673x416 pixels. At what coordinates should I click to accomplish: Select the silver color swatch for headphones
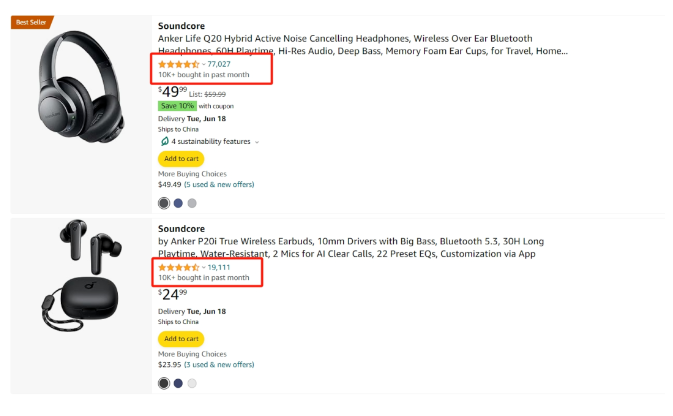(x=192, y=203)
